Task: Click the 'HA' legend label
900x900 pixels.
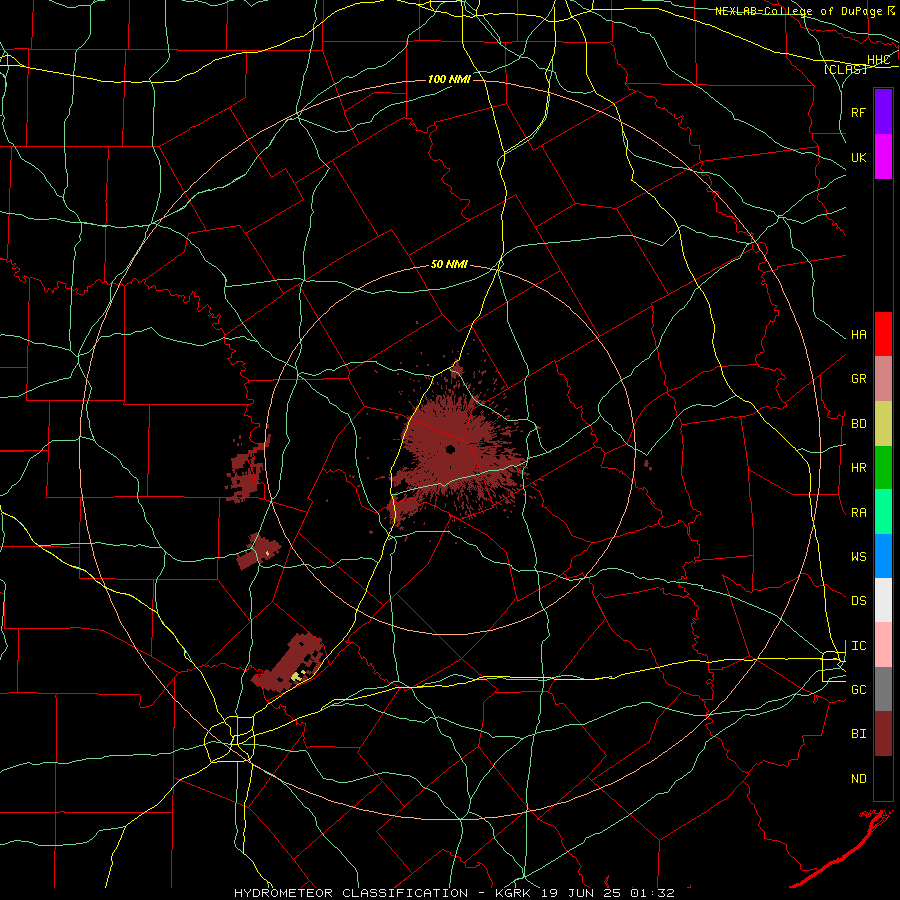Action: click(858, 335)
